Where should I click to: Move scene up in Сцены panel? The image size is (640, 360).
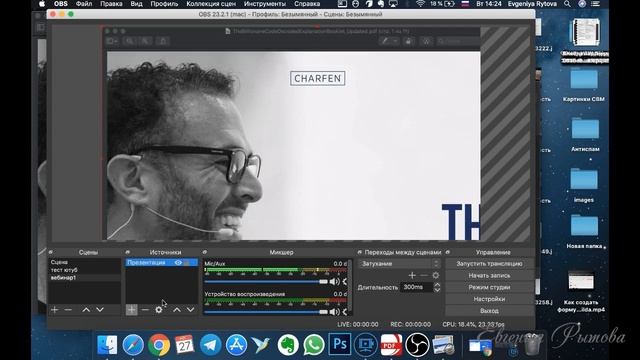click(86, 310)
